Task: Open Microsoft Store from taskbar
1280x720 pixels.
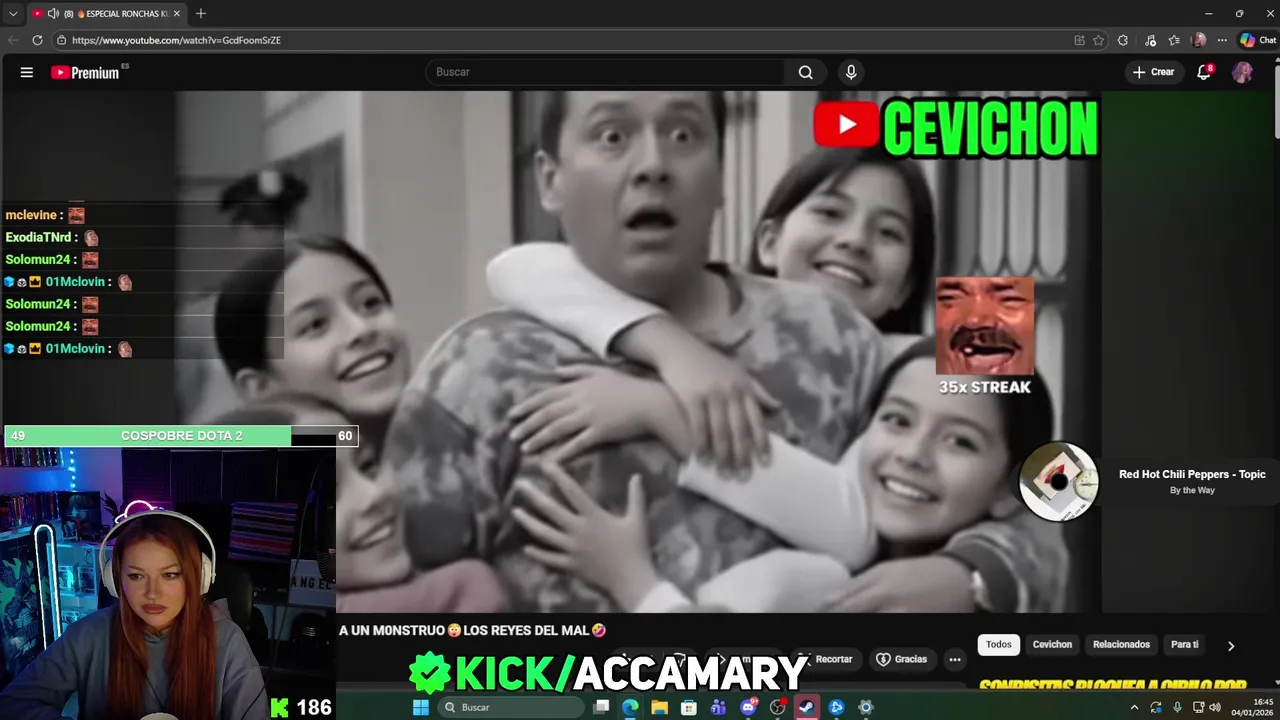Action: tap(689, 707)
